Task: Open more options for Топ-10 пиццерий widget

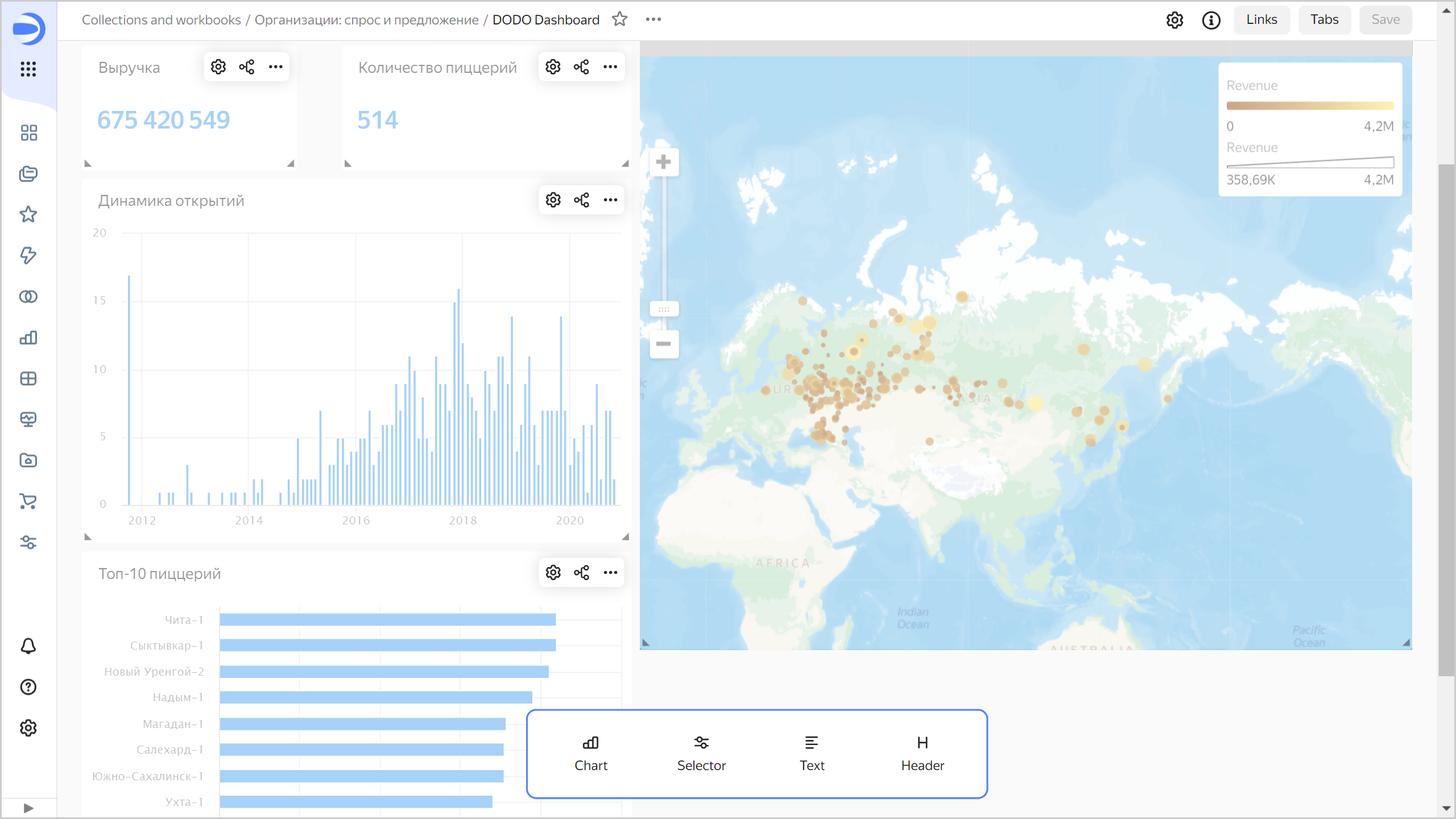Action: tap(610, 573)
